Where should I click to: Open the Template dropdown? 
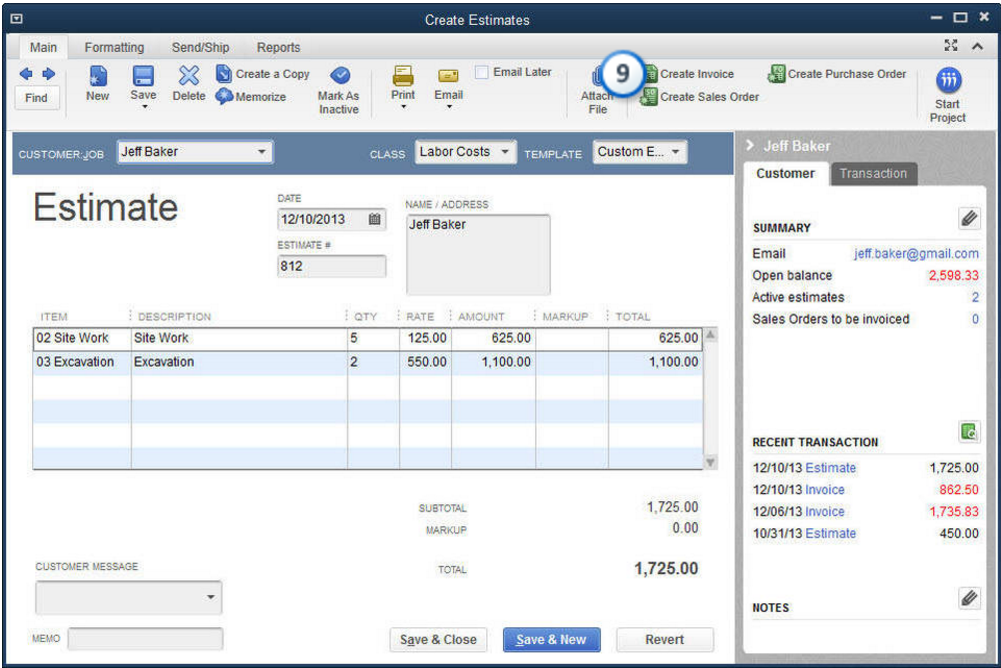[x=675, y=152]
